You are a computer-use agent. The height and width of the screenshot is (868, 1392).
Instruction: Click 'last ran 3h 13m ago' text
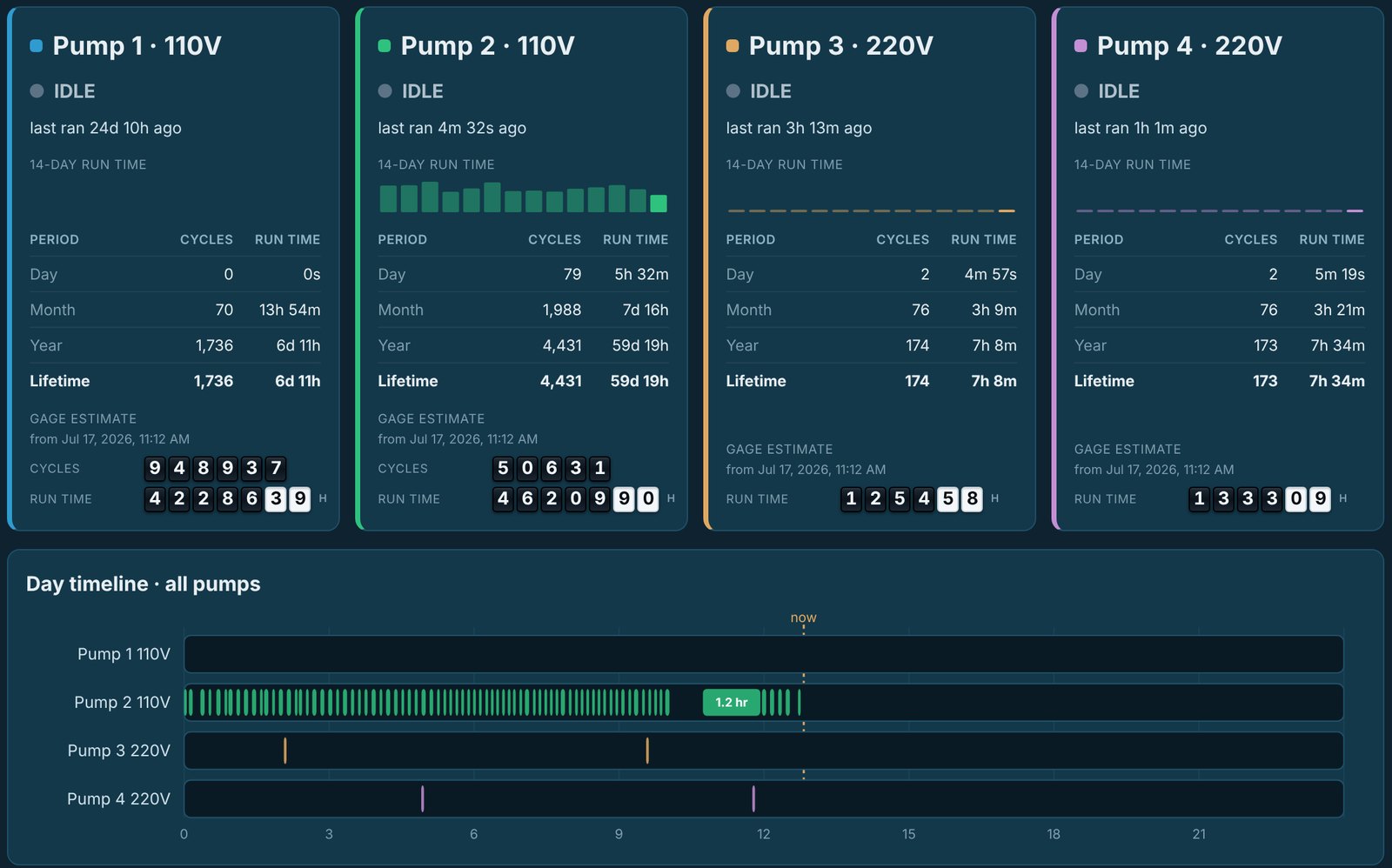pyautogui.click(x=799, y=128)
